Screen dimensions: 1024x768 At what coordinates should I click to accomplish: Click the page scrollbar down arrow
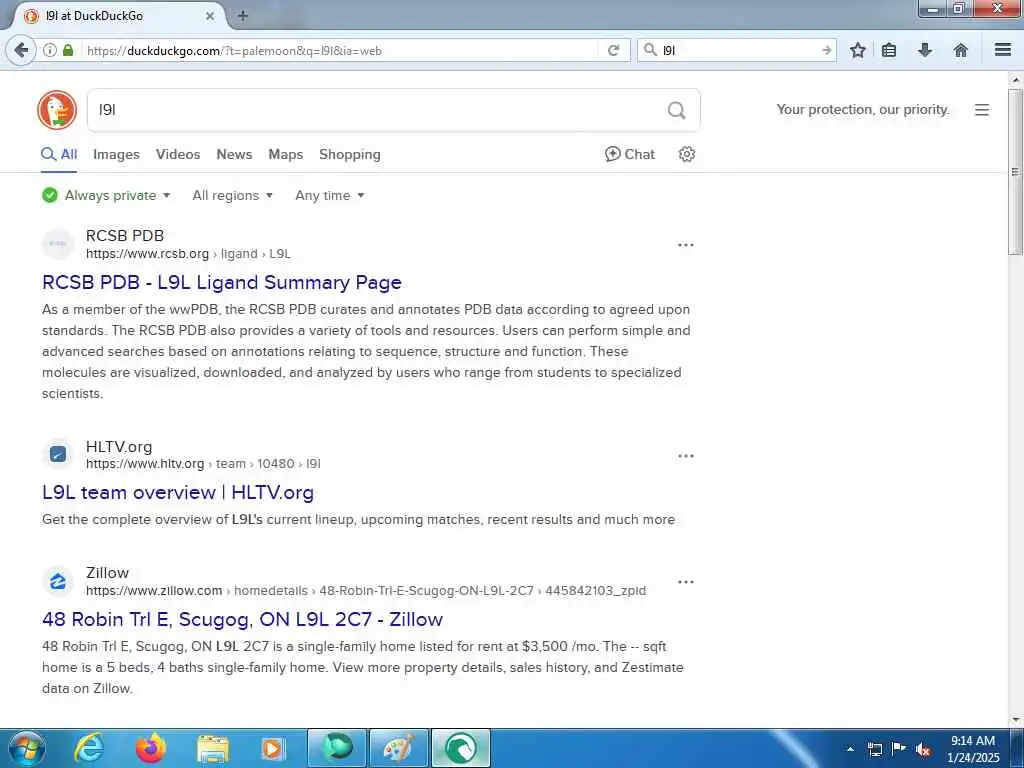click(x=1016, y=720)
